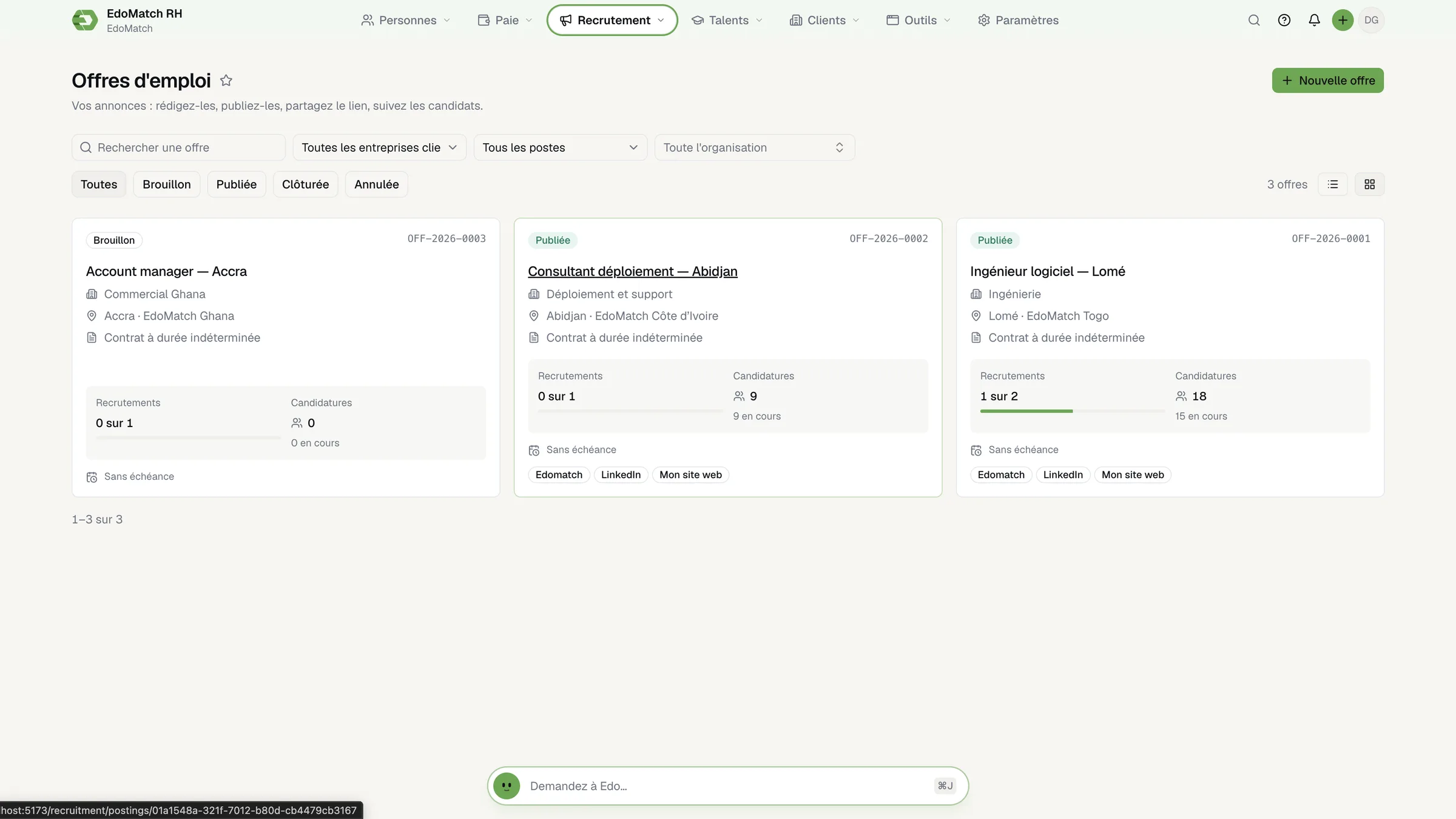Click the green plus quick-create icon
The width and height of the screenshot is (1456, 819).
point(1343,20)
